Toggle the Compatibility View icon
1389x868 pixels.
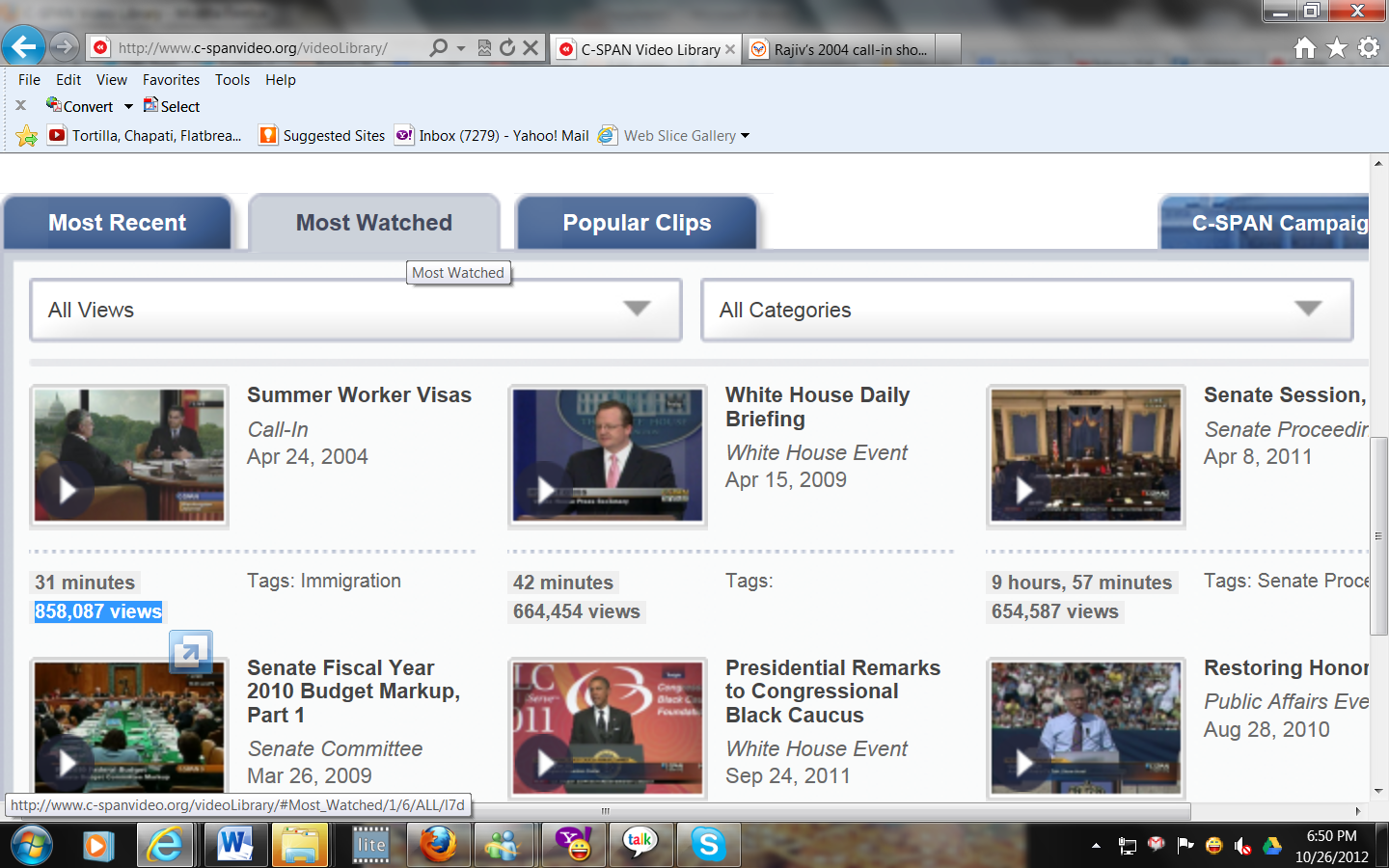point(484,47)
